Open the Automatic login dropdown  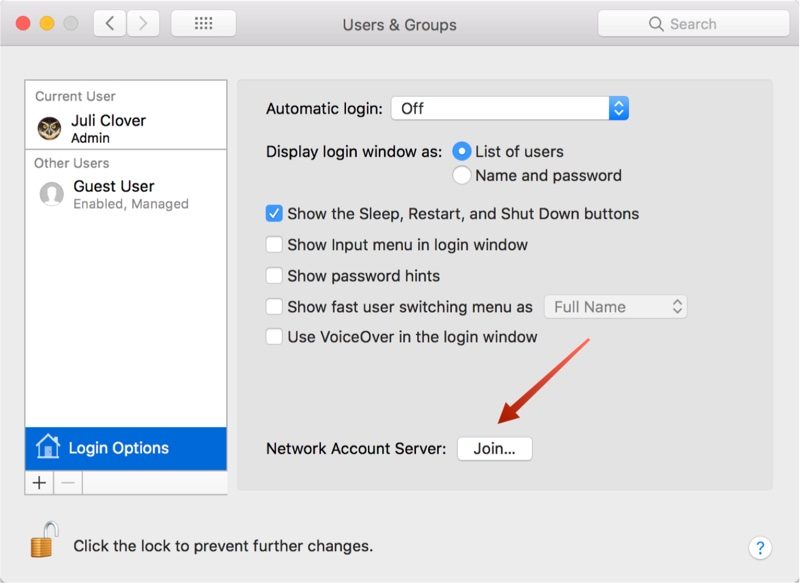pyautogui.click(x=510, y=108)
